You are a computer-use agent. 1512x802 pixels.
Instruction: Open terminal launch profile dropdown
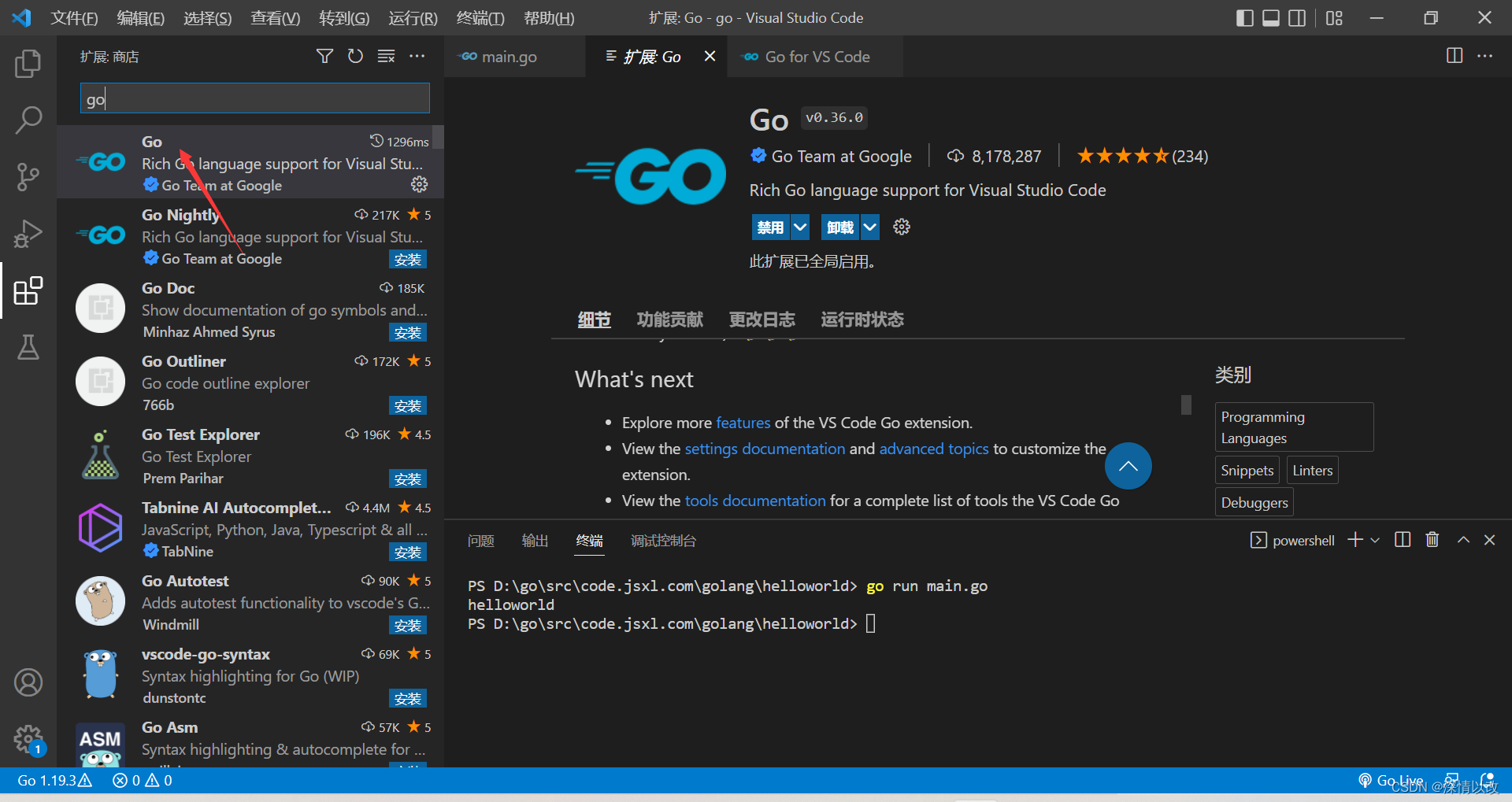1375,540
